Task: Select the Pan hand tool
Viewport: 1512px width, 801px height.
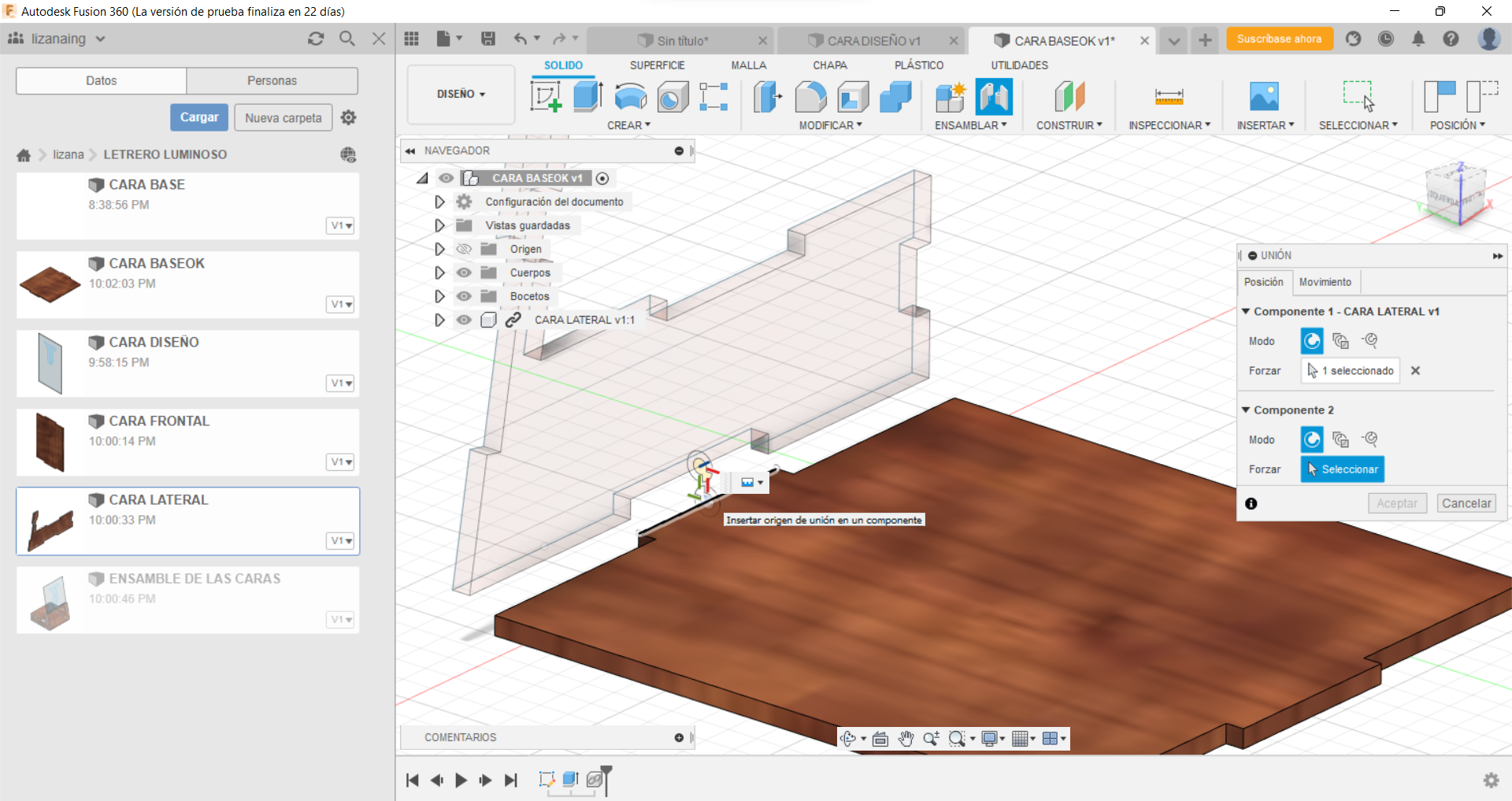Action: coord(906,738)
